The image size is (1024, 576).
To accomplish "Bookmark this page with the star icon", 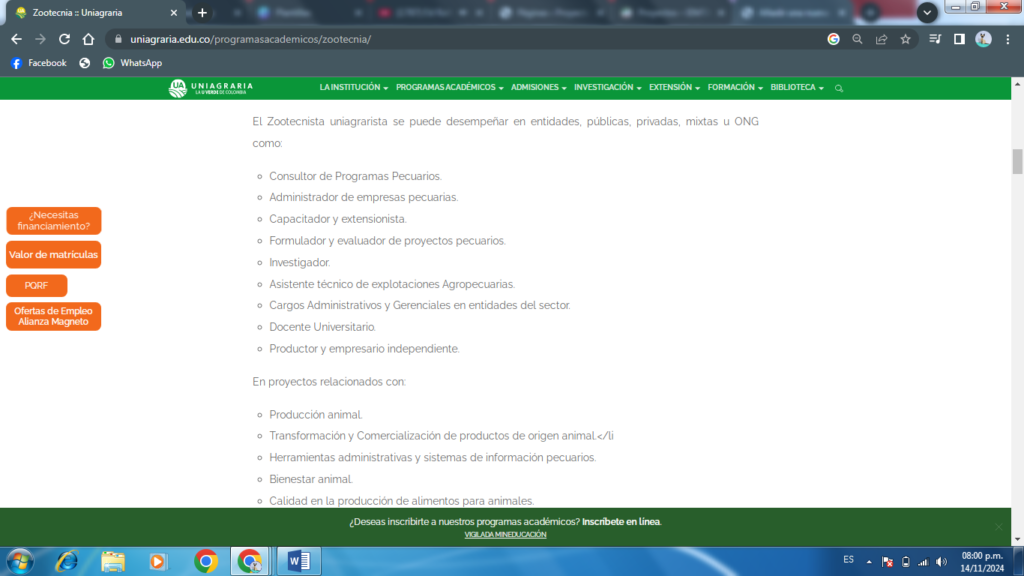I will click(905, 39).
